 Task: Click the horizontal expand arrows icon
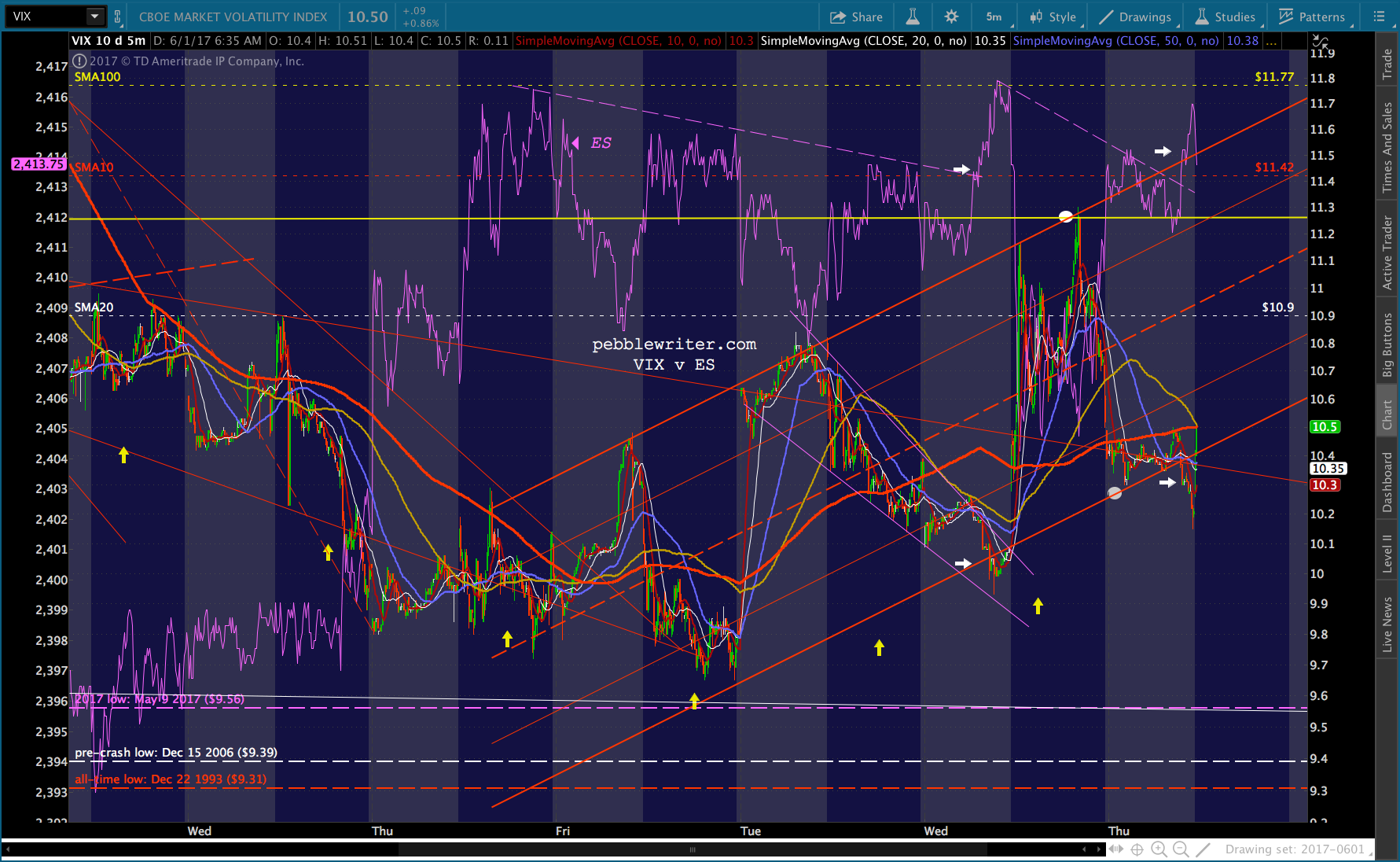click(x=1115, y=849)
